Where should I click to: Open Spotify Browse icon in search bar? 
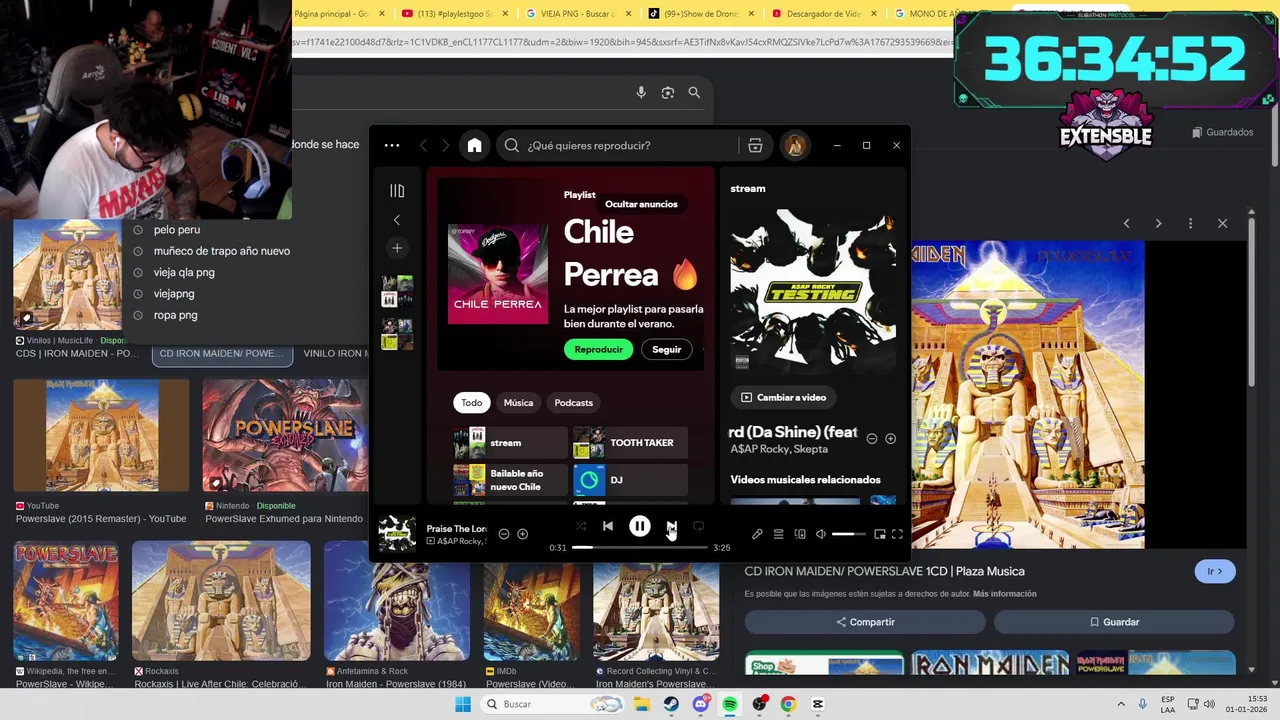tap(755, 145)
